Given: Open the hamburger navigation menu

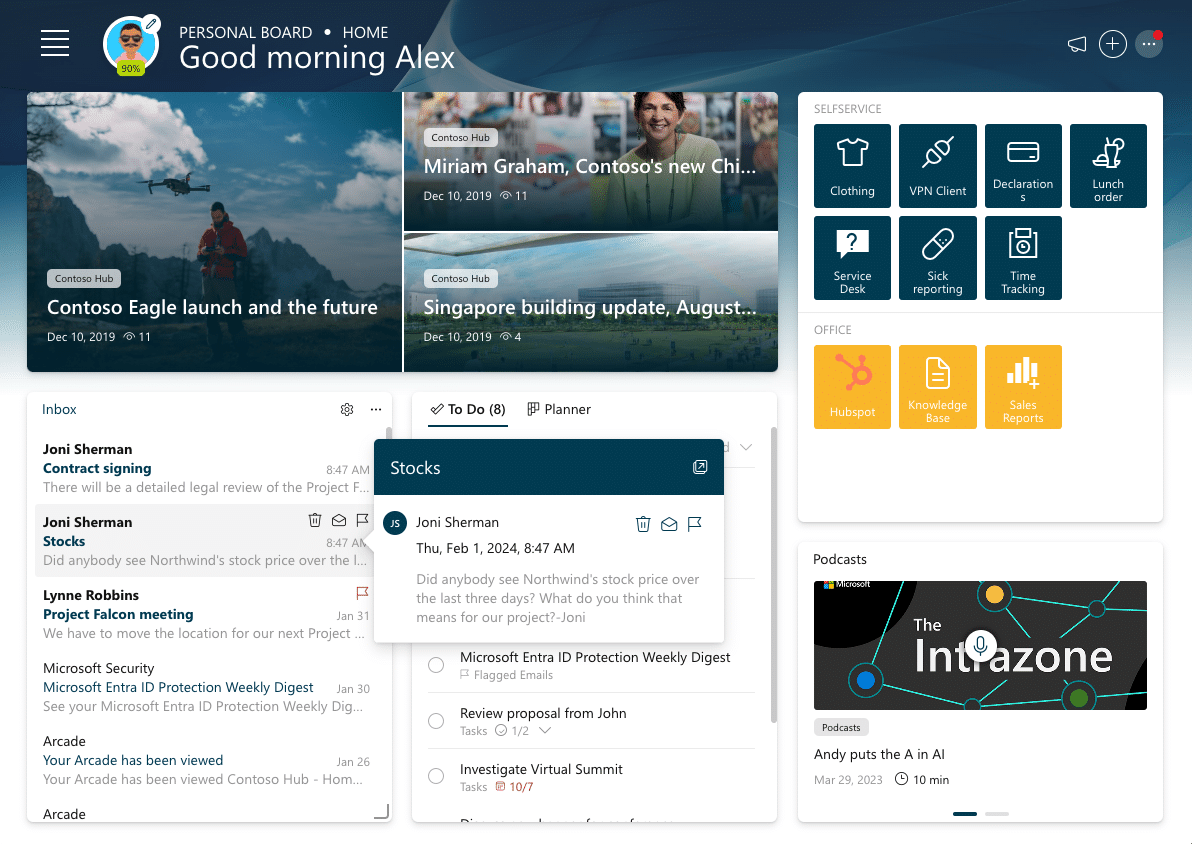Looking at the screenshot, I should tap(55, 44).
